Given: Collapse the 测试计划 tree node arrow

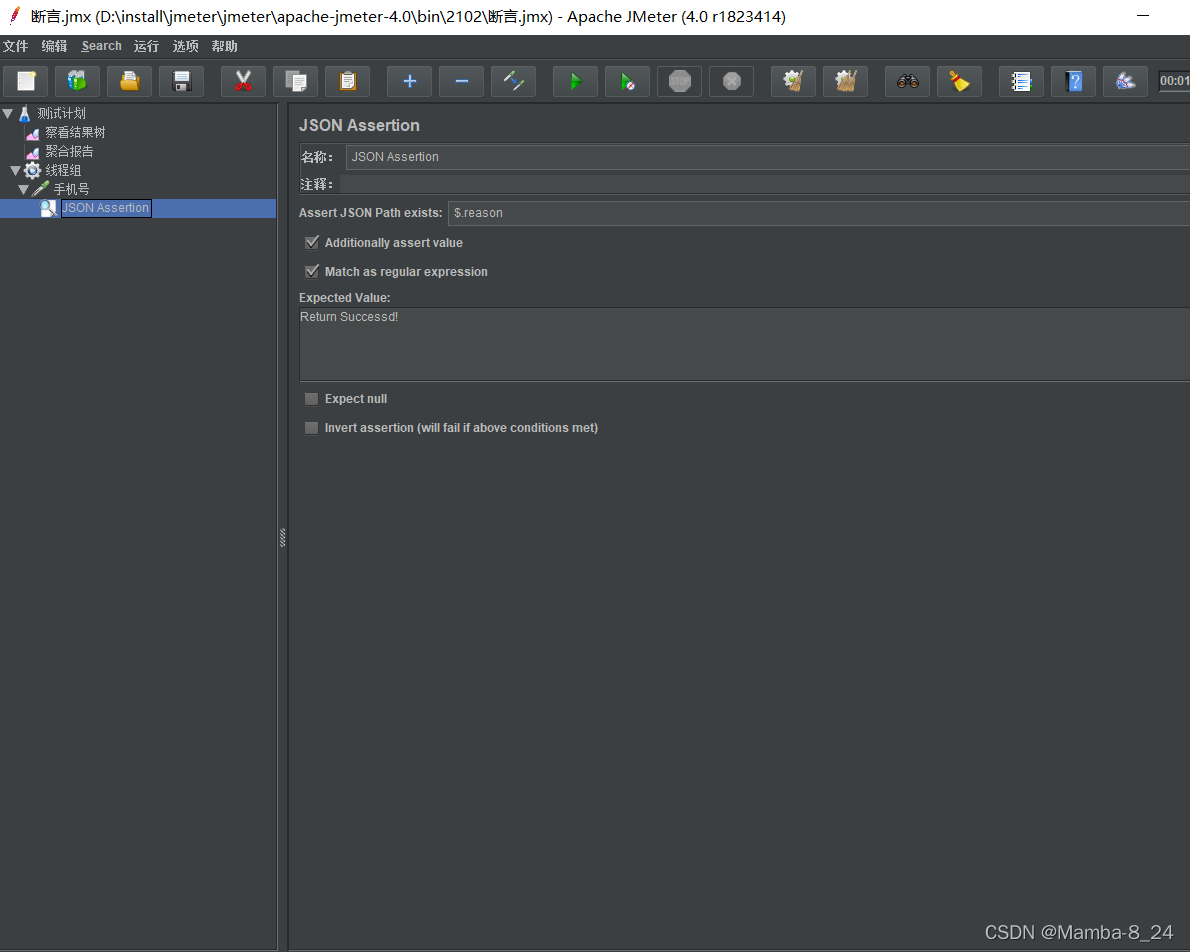Looking at the screenshot, I should (x=8, y=114).
